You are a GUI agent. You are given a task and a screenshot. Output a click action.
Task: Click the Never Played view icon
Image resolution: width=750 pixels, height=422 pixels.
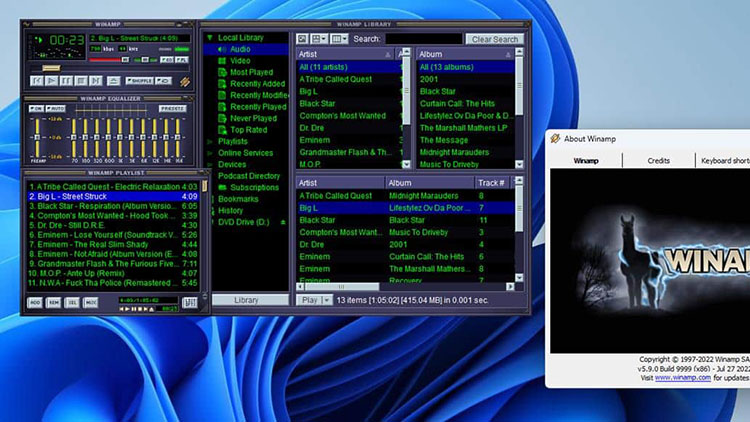pyautogui.click(x=222, y=118)
